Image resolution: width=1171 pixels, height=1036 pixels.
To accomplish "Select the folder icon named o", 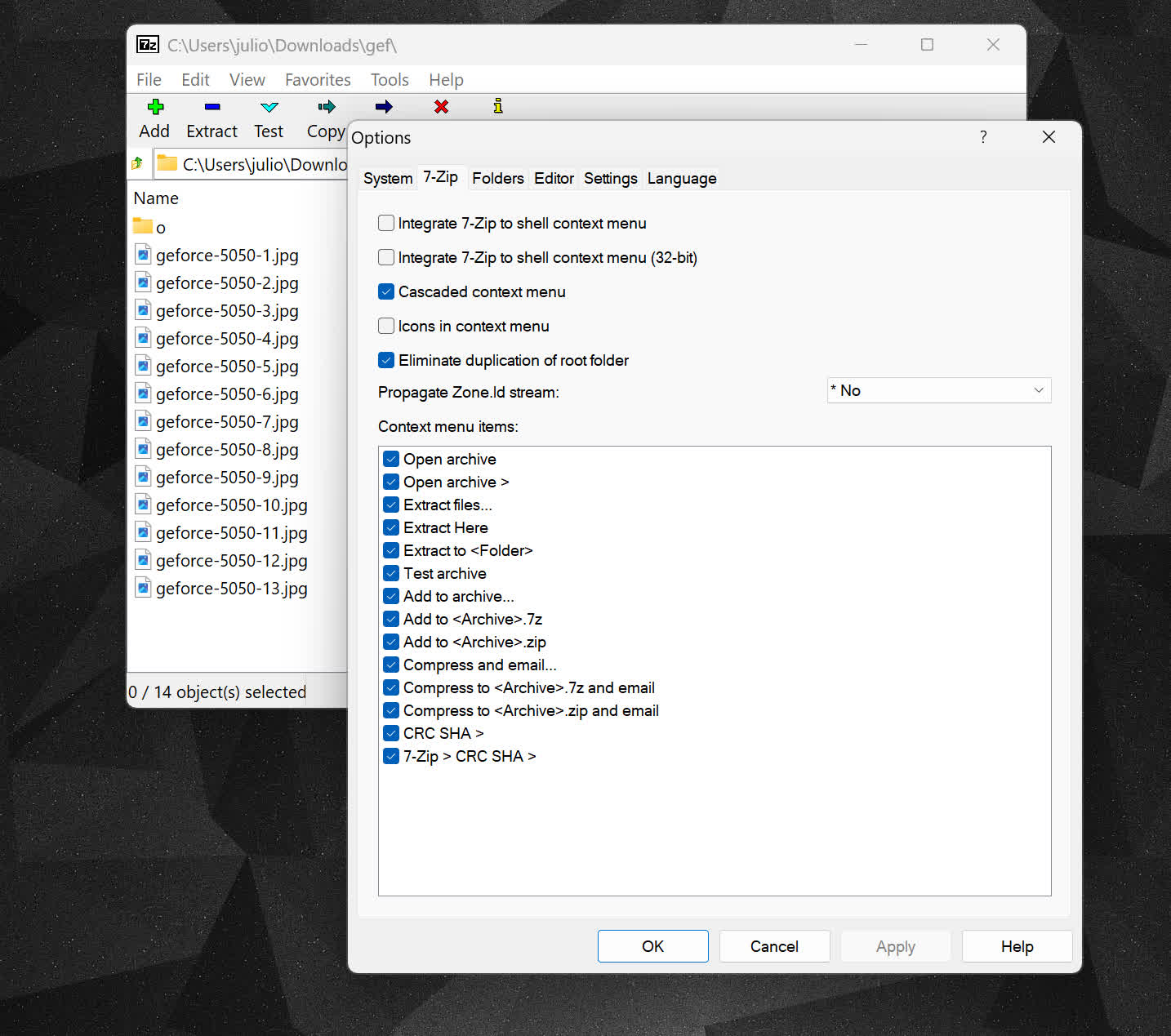I will [143, 225].
